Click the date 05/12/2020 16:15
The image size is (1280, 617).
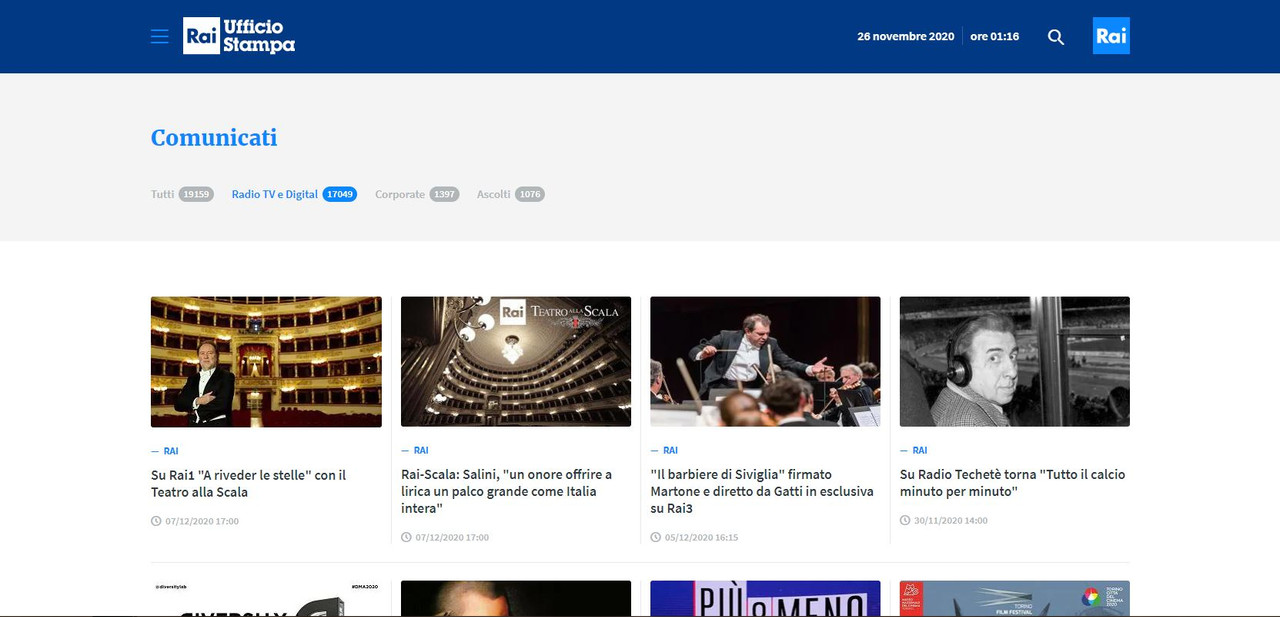pos(701,537)
